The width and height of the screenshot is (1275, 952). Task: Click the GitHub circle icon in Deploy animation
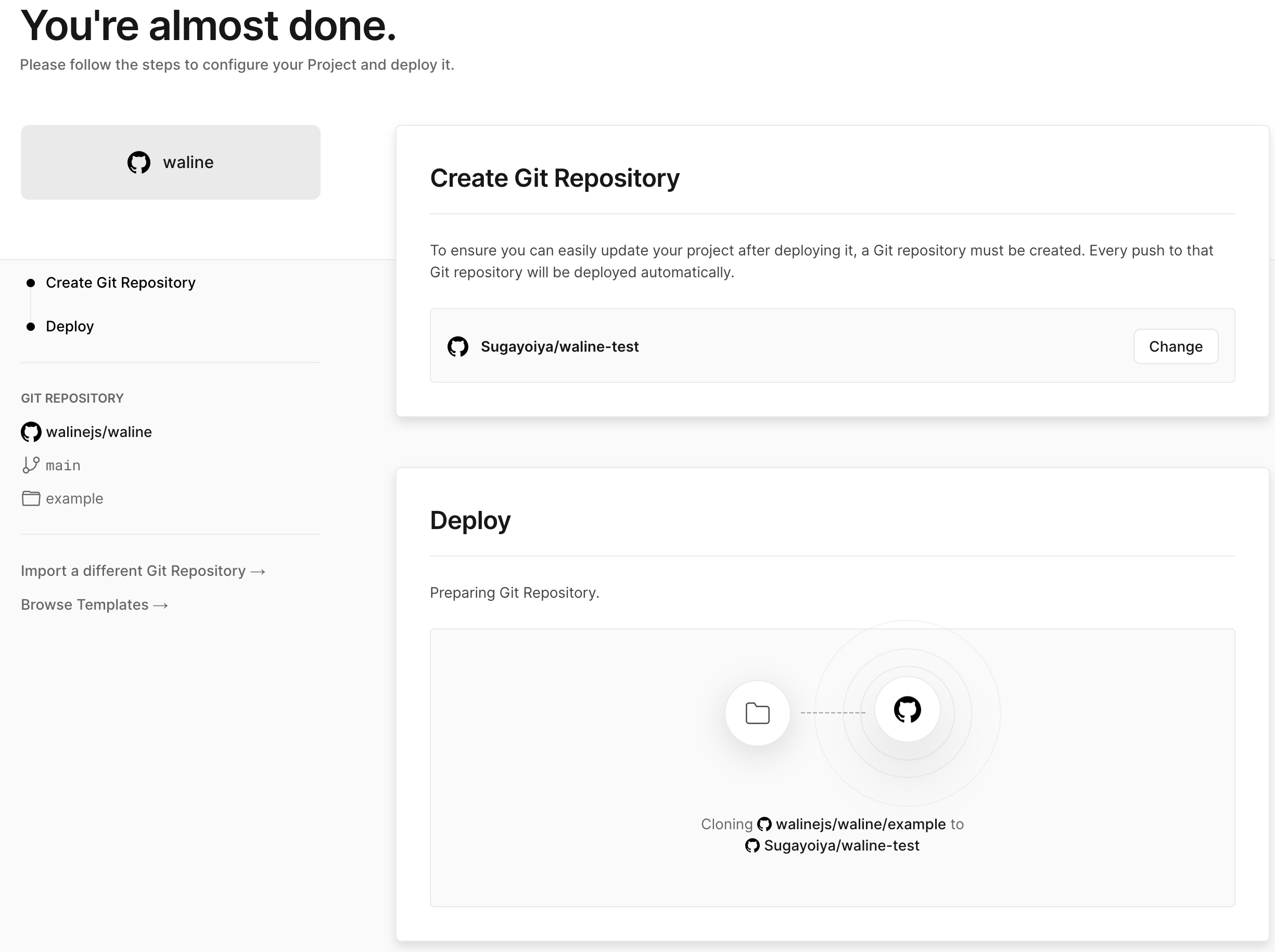coord(907,710)
